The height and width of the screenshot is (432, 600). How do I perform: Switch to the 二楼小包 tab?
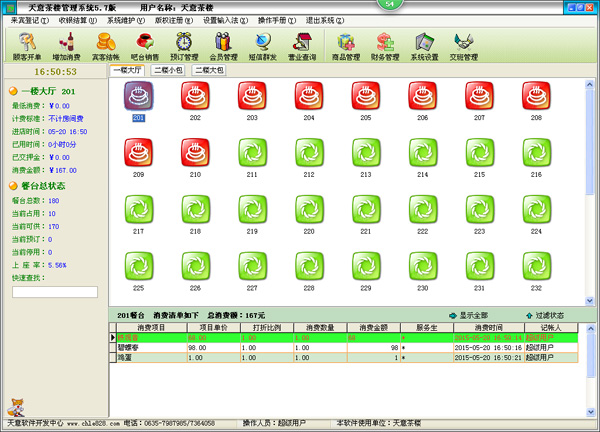click(x=169, y=71)
